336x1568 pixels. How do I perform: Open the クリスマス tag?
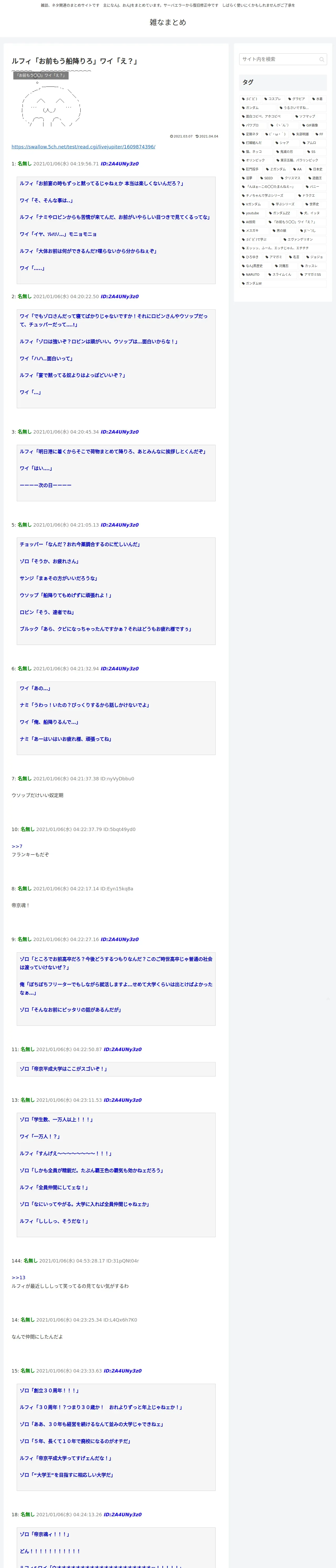291,178
